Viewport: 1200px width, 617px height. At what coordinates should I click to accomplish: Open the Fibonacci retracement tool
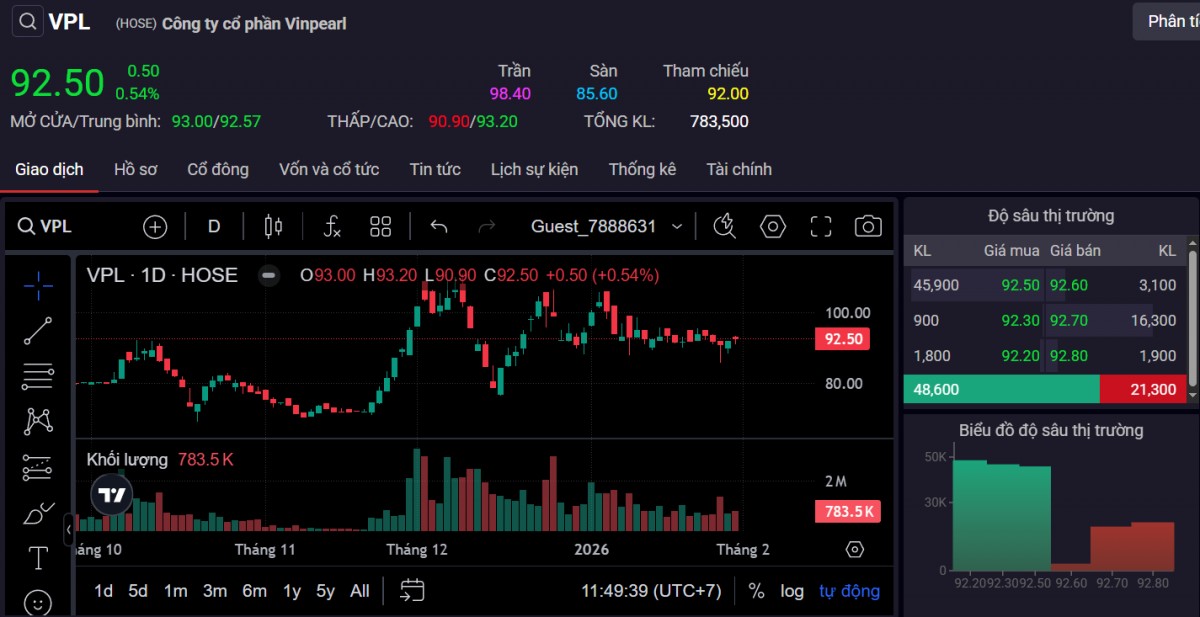(x=37, y=376)
